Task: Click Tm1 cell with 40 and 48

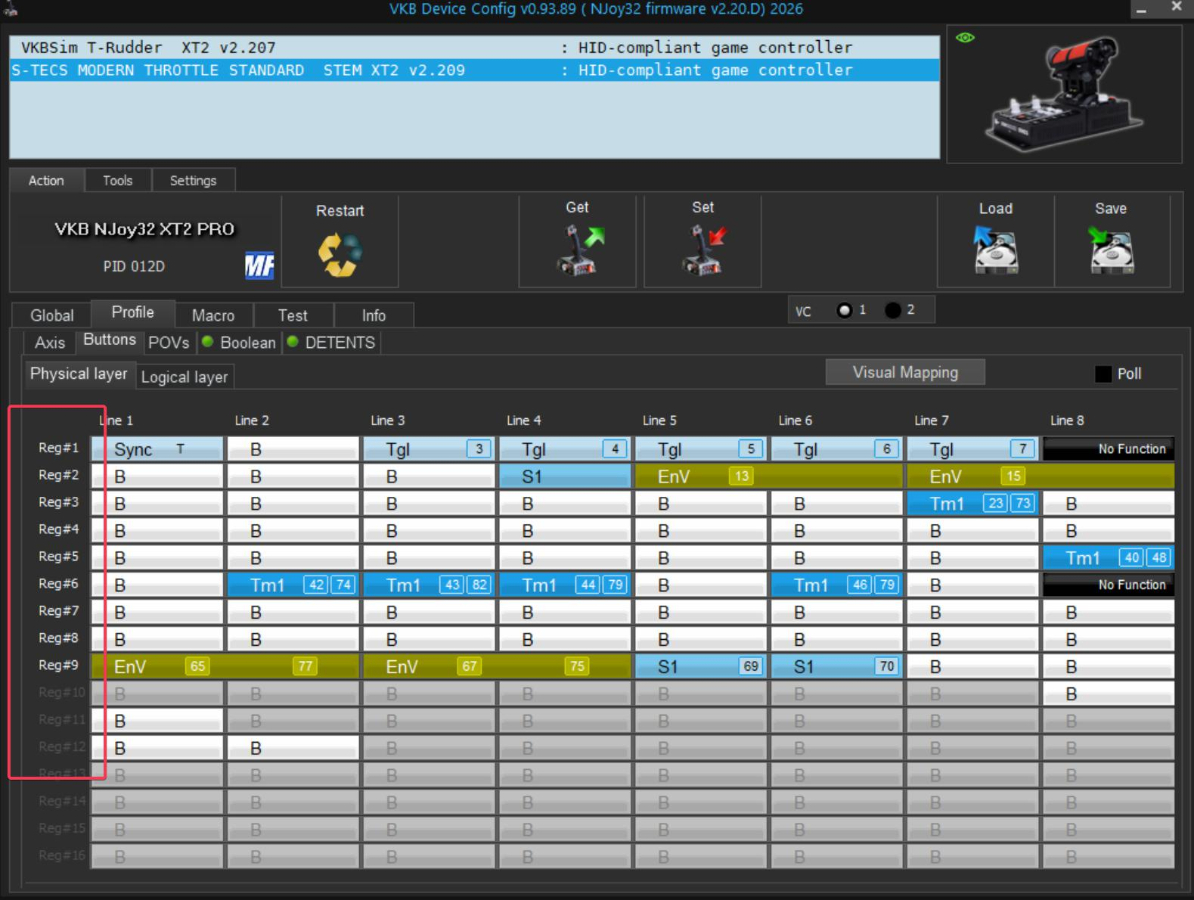Action: pyautogui.click(x=1109, y=558)
